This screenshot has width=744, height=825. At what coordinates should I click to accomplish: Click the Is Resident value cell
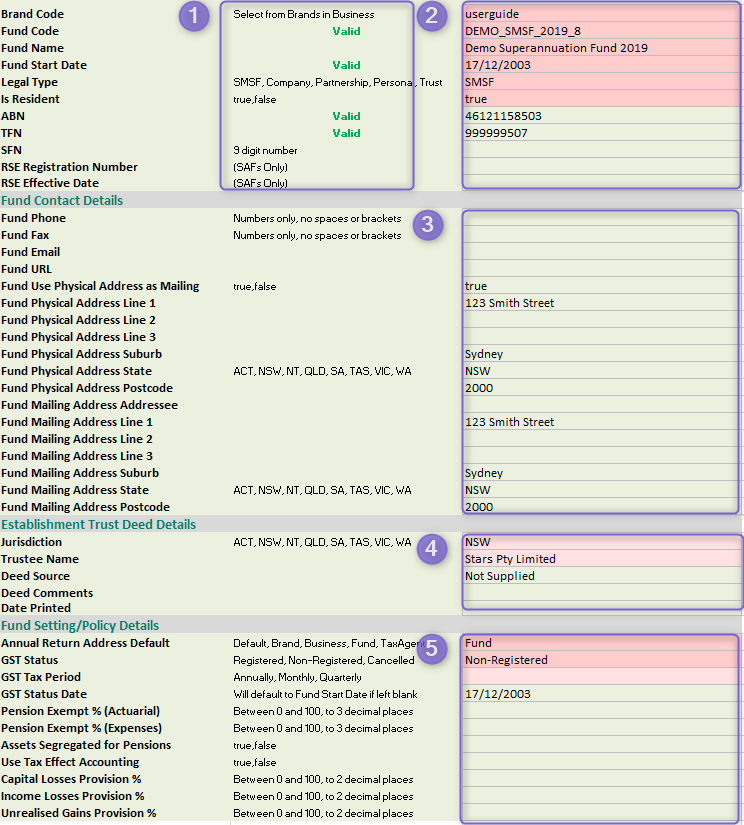tap(601, 99)
